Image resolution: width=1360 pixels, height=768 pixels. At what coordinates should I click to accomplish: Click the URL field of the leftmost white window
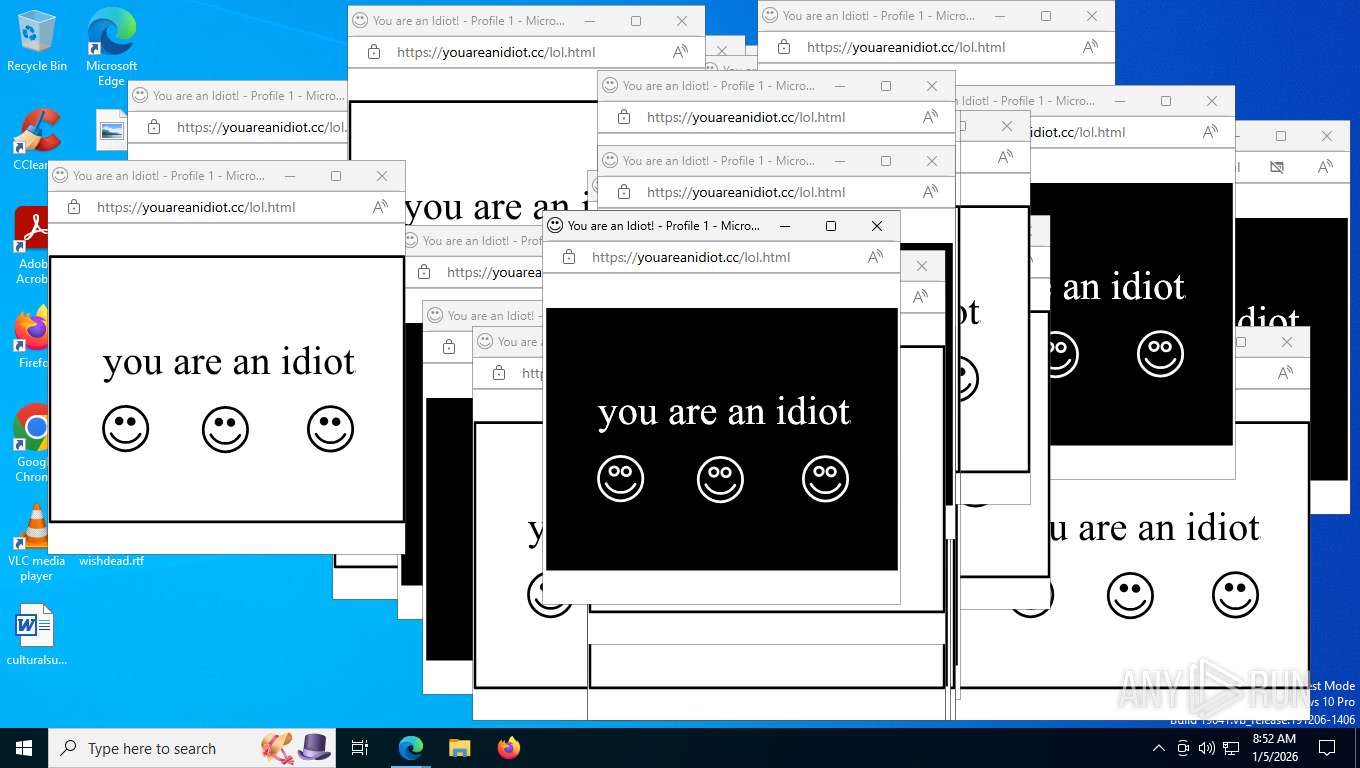pos(196,207)
